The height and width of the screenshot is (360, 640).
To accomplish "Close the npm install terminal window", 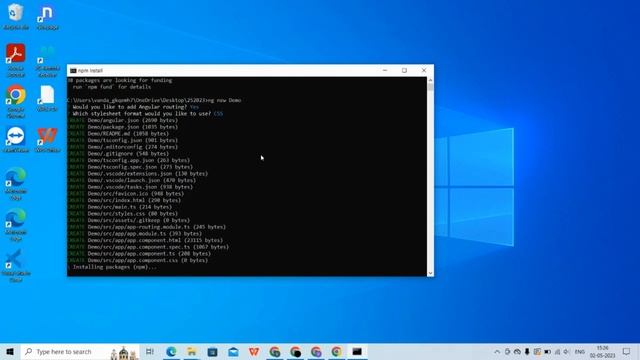I will coord(424,70).
